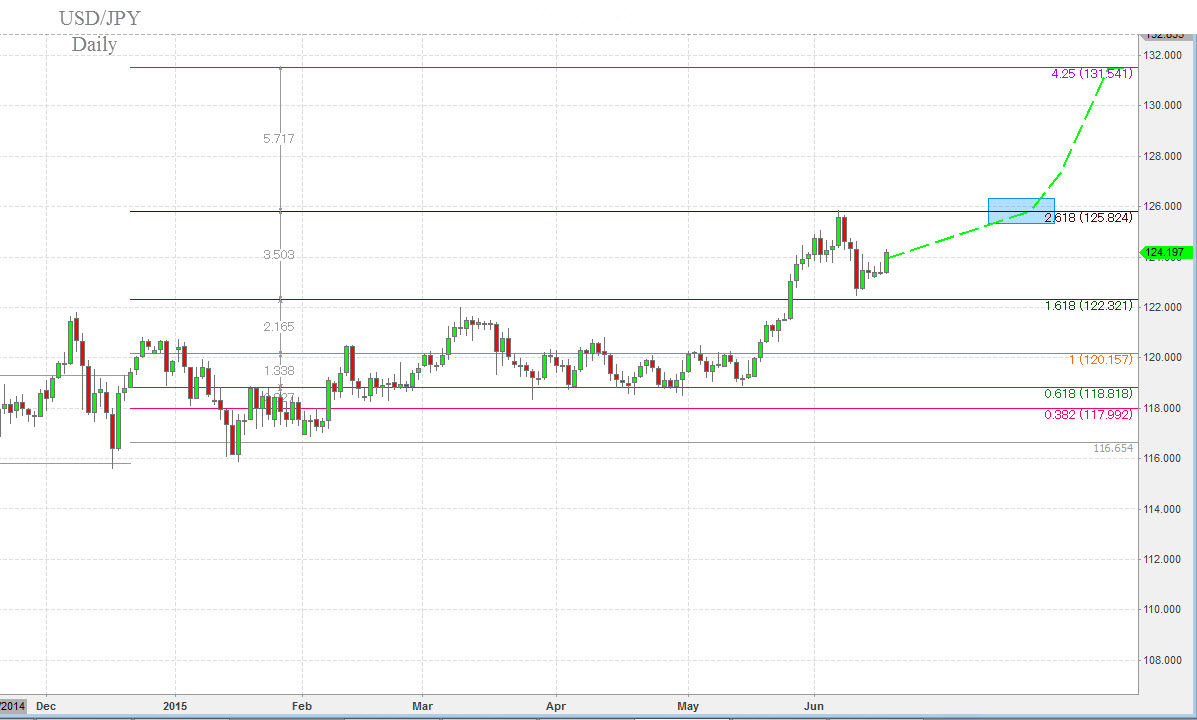Click the 2.165 measurement label
Image resolution: width=1197 pixels, height=720 pixels.
[279, 327]
